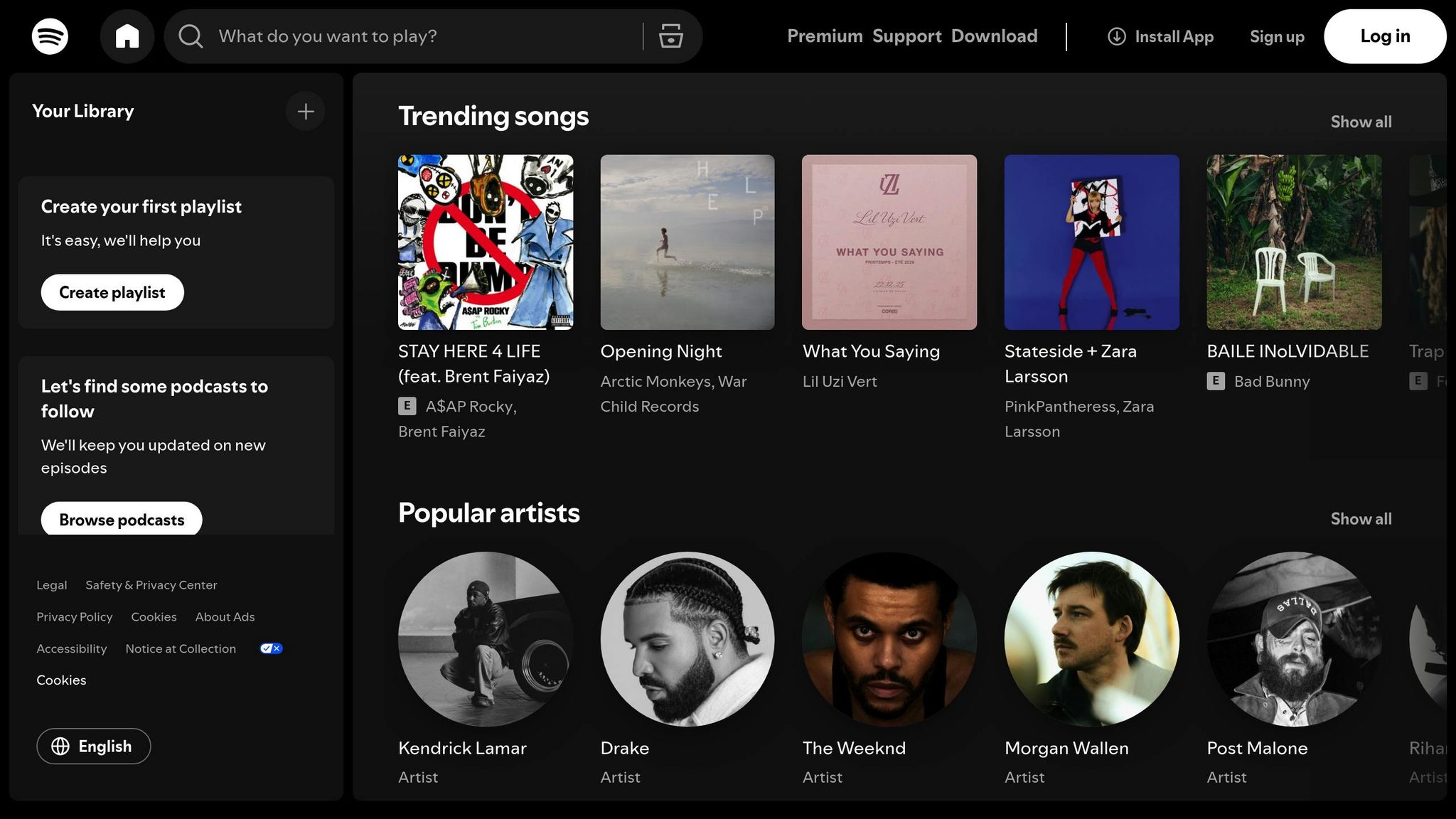1456x819 pixels.
Task: Show all Popular artists
Action: pos(1360,518)
